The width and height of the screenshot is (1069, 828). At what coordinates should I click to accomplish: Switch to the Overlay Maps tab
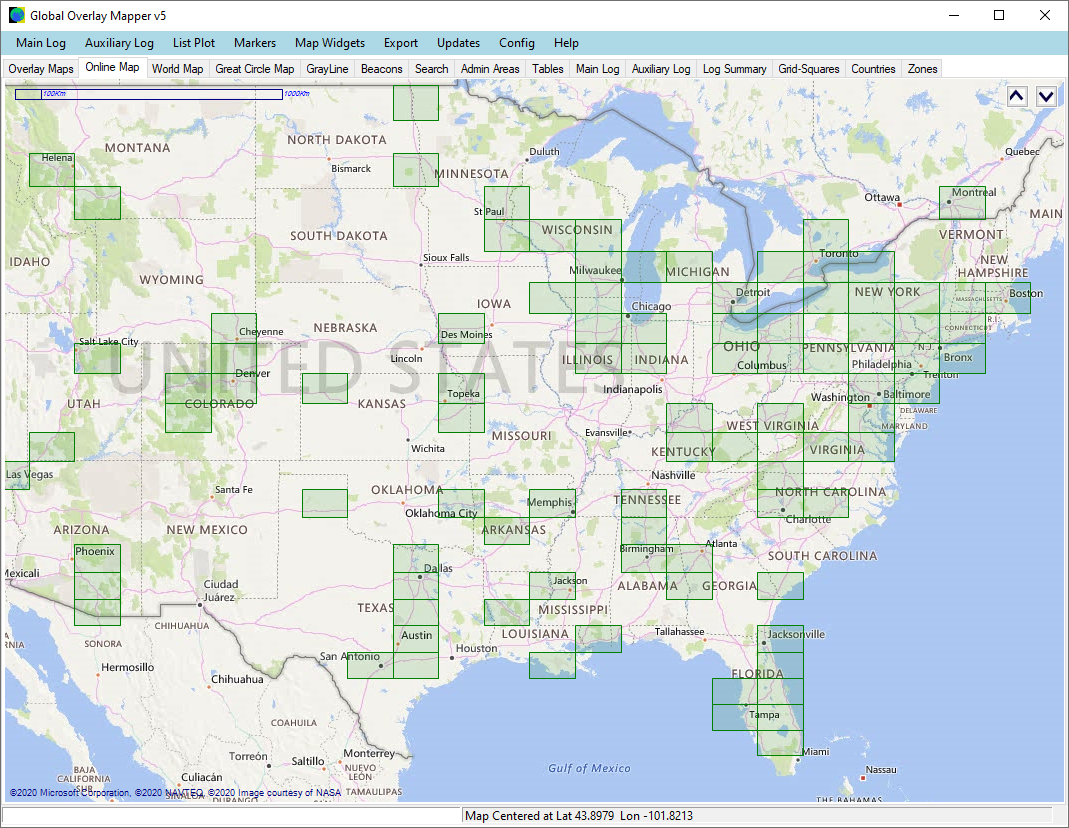(41, 69)
